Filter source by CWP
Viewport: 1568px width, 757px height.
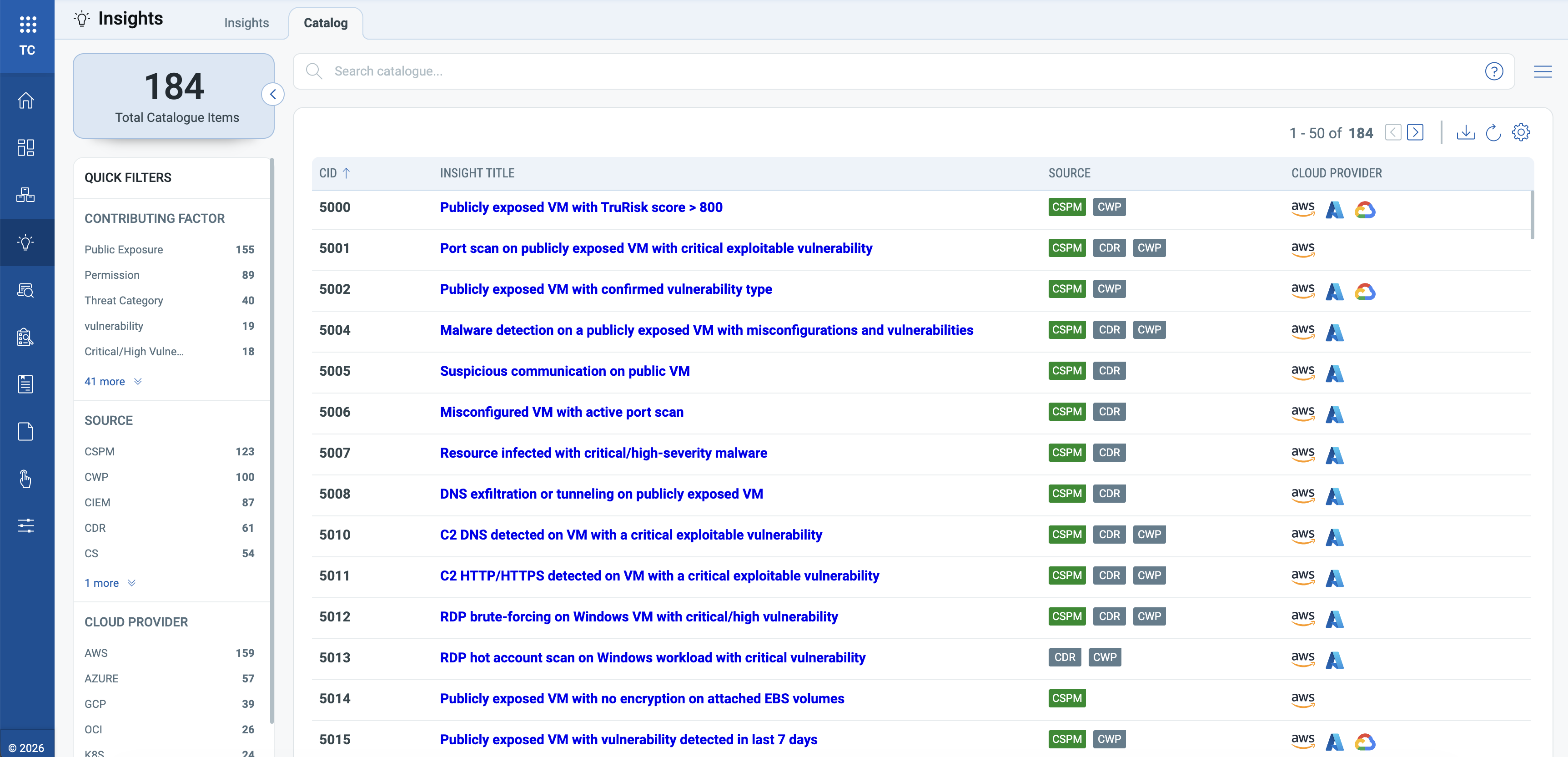point(169,477)
